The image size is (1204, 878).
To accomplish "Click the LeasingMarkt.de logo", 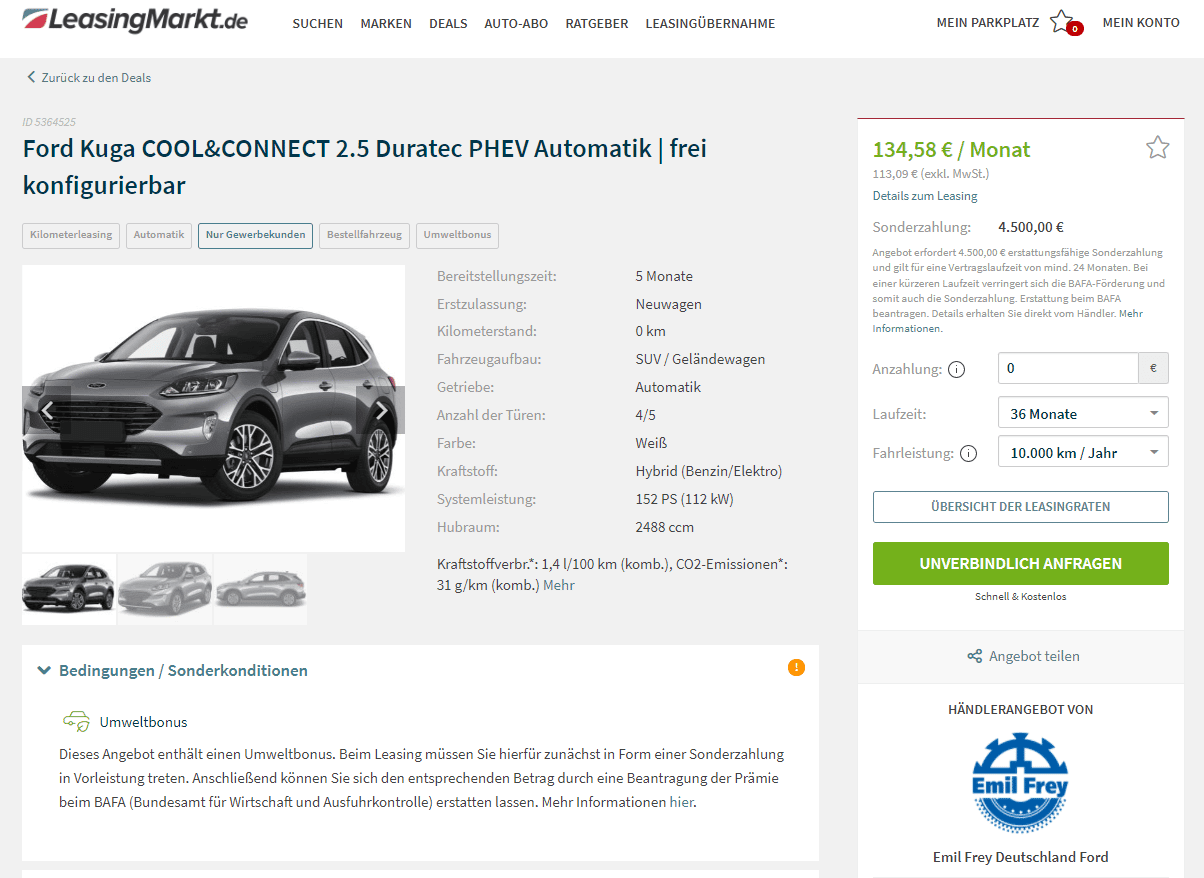I will (x=135, y=19).
